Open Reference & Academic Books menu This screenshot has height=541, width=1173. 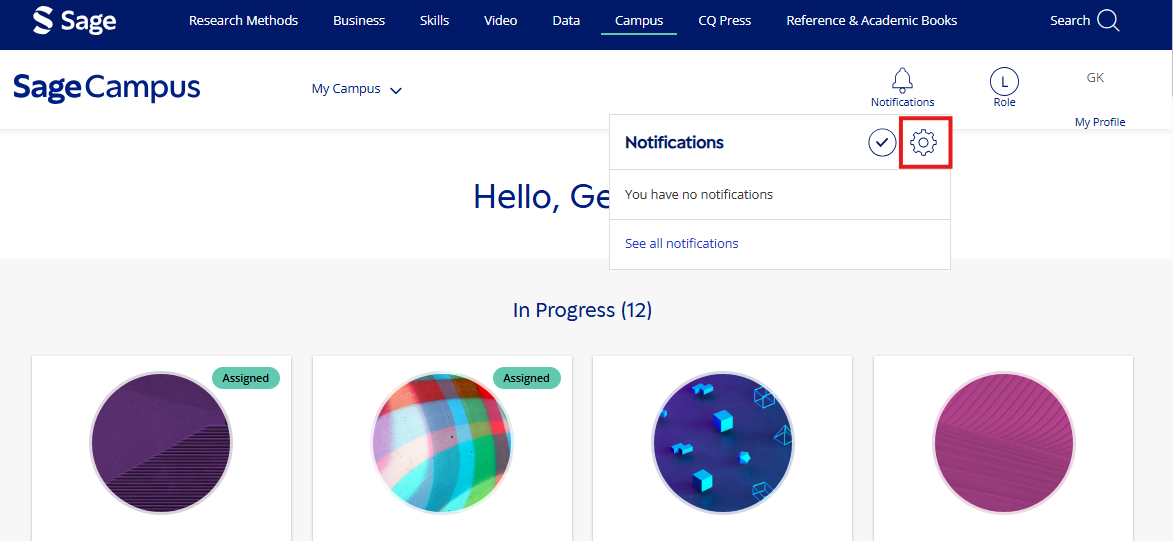872,21
